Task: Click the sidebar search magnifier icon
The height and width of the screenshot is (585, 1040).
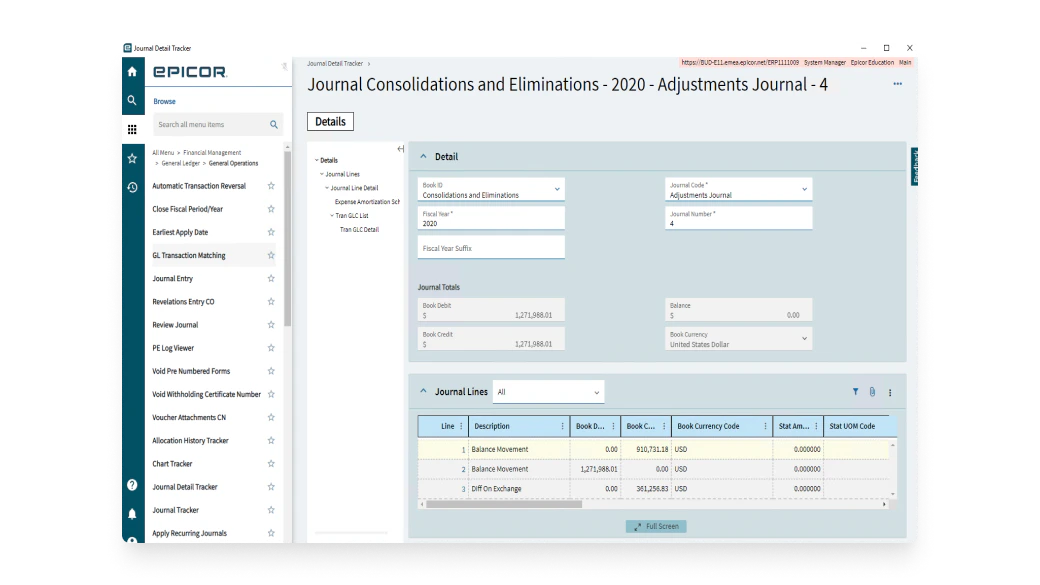Action: (x=132, y=100)
